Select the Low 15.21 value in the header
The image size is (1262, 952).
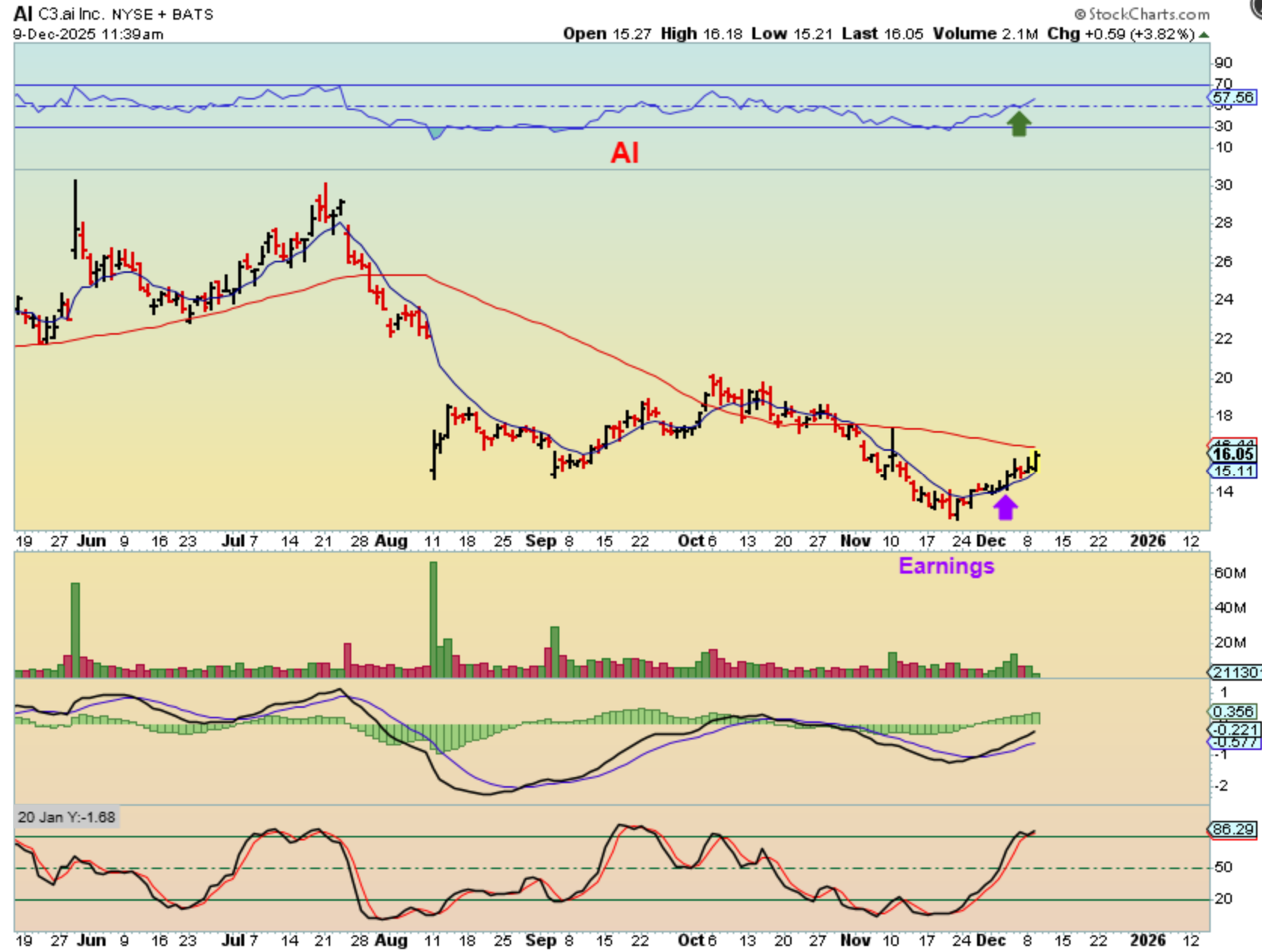click(792, 34)
